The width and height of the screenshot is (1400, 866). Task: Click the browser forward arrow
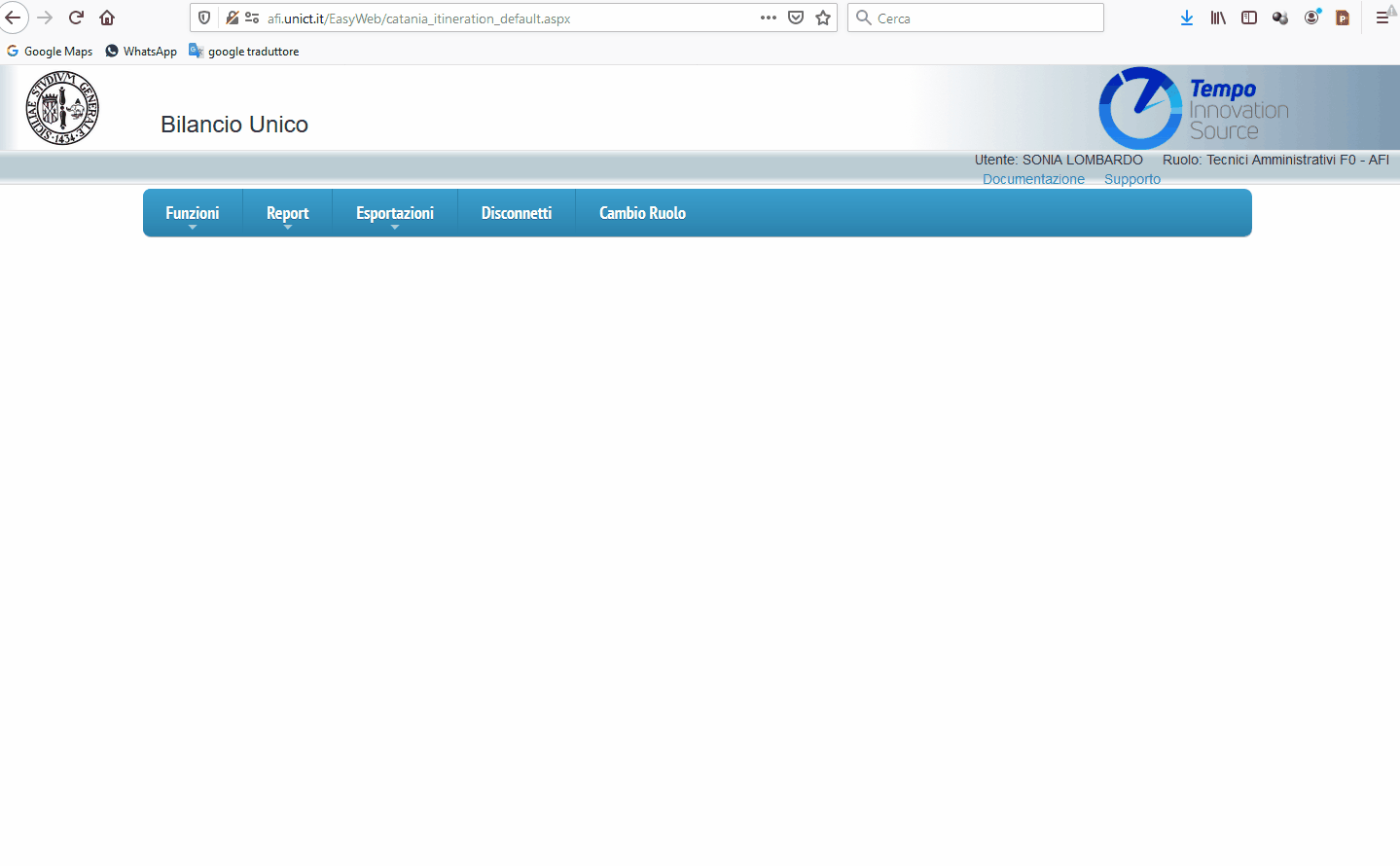(45, 18)
